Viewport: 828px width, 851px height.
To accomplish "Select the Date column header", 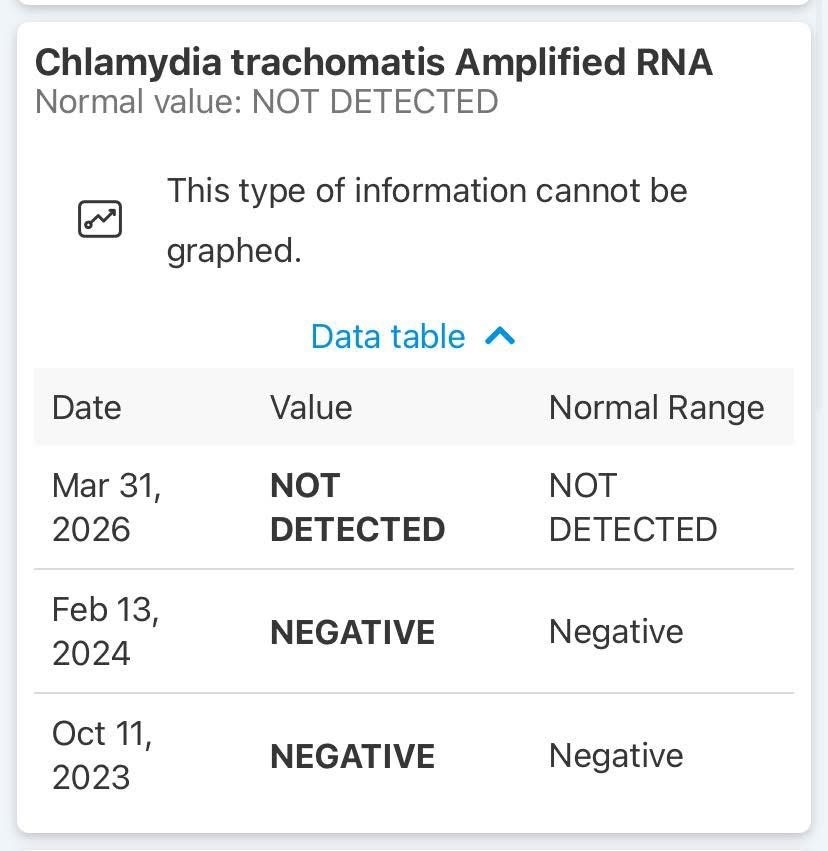I will (86, 407).
